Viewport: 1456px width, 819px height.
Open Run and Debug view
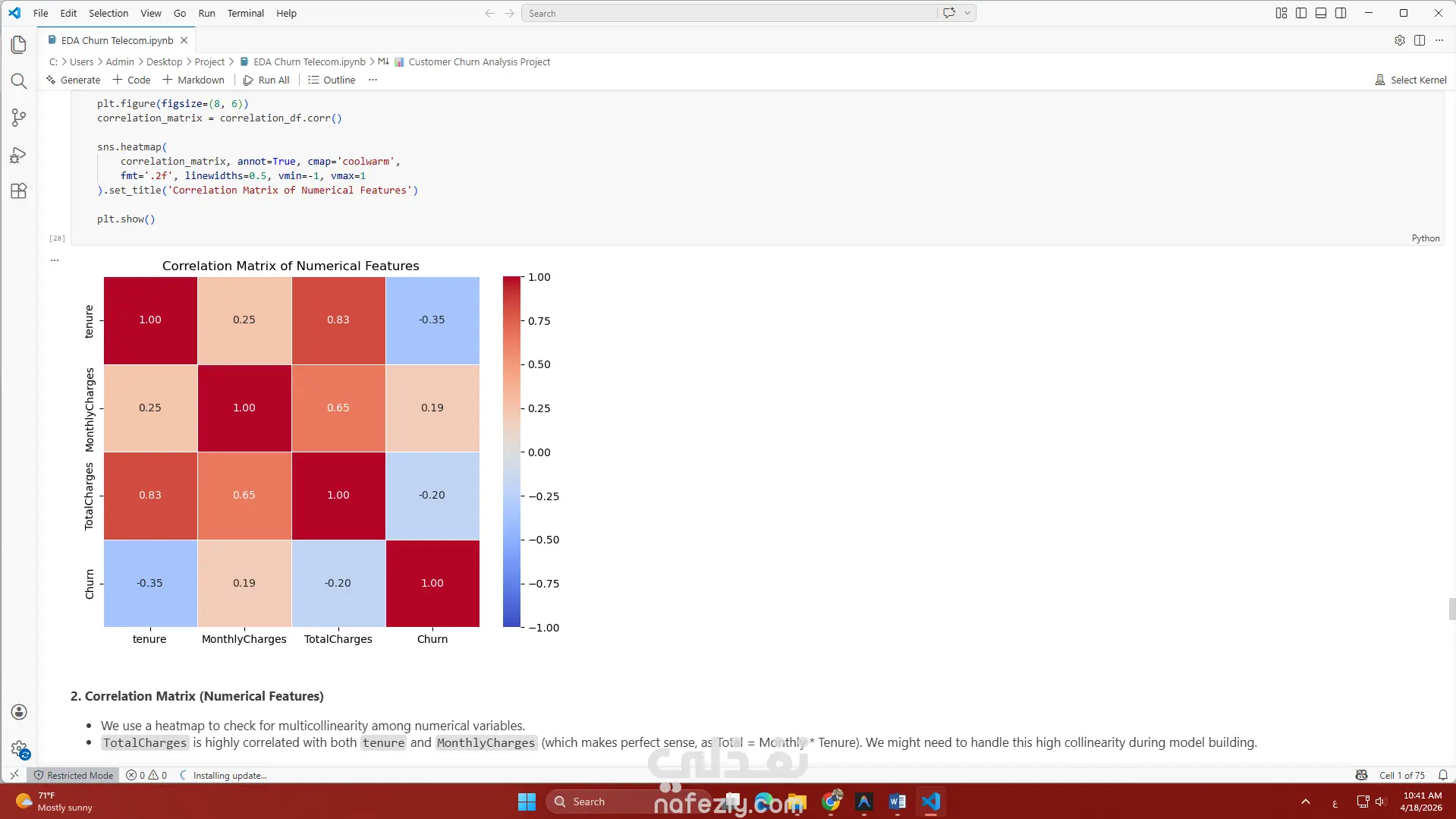19,155
